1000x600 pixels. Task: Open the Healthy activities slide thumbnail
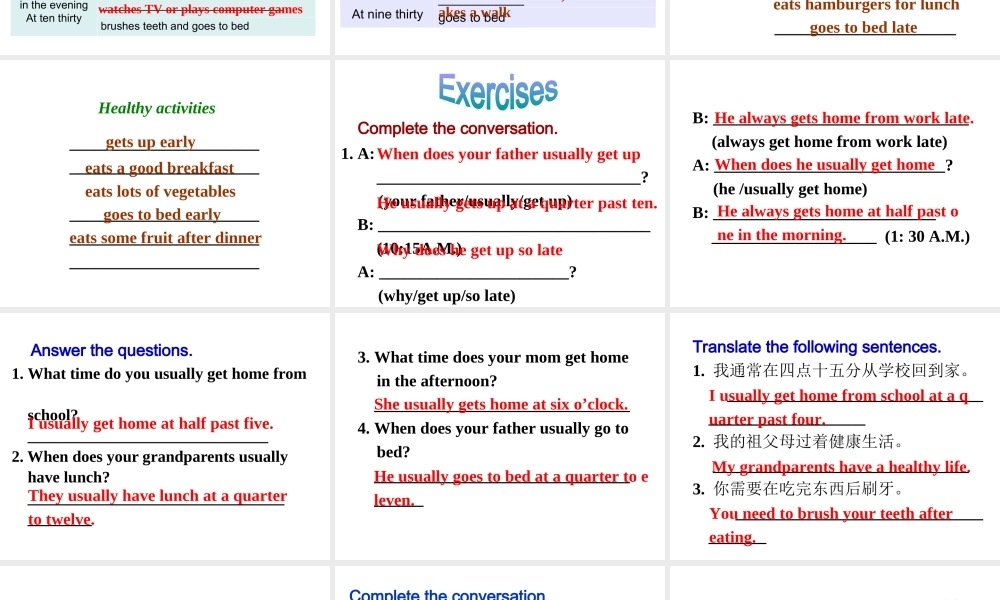coord(165,183)
